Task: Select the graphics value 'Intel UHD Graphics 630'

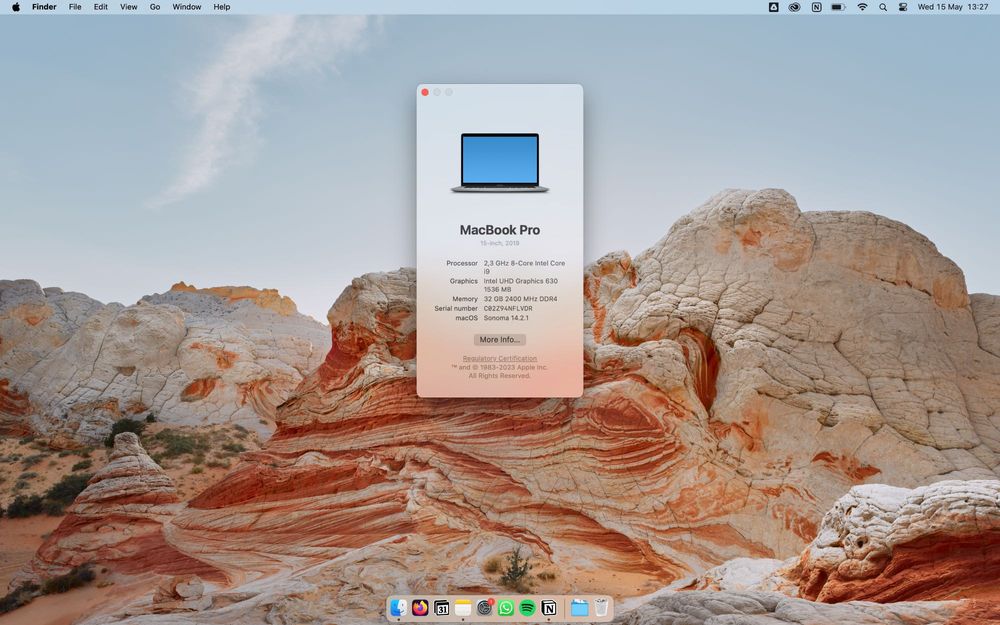Action: coord(520,281)
